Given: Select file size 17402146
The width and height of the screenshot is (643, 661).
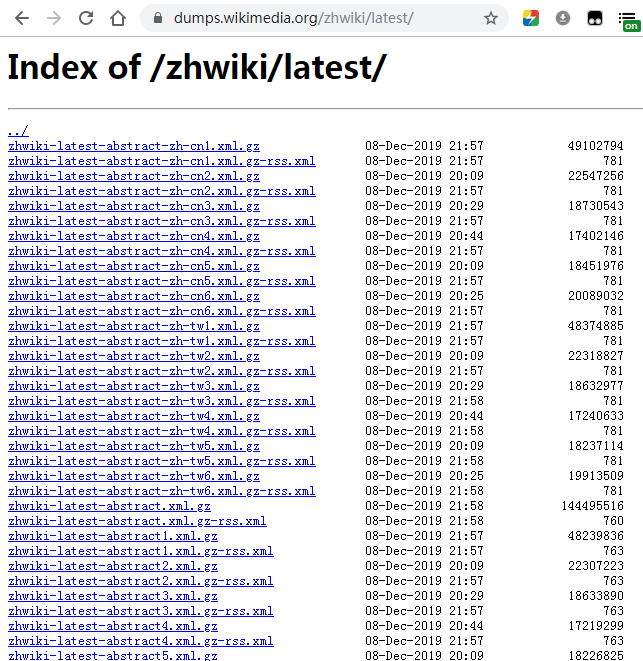Looking at the screenshot, I should tap(595, 236).
